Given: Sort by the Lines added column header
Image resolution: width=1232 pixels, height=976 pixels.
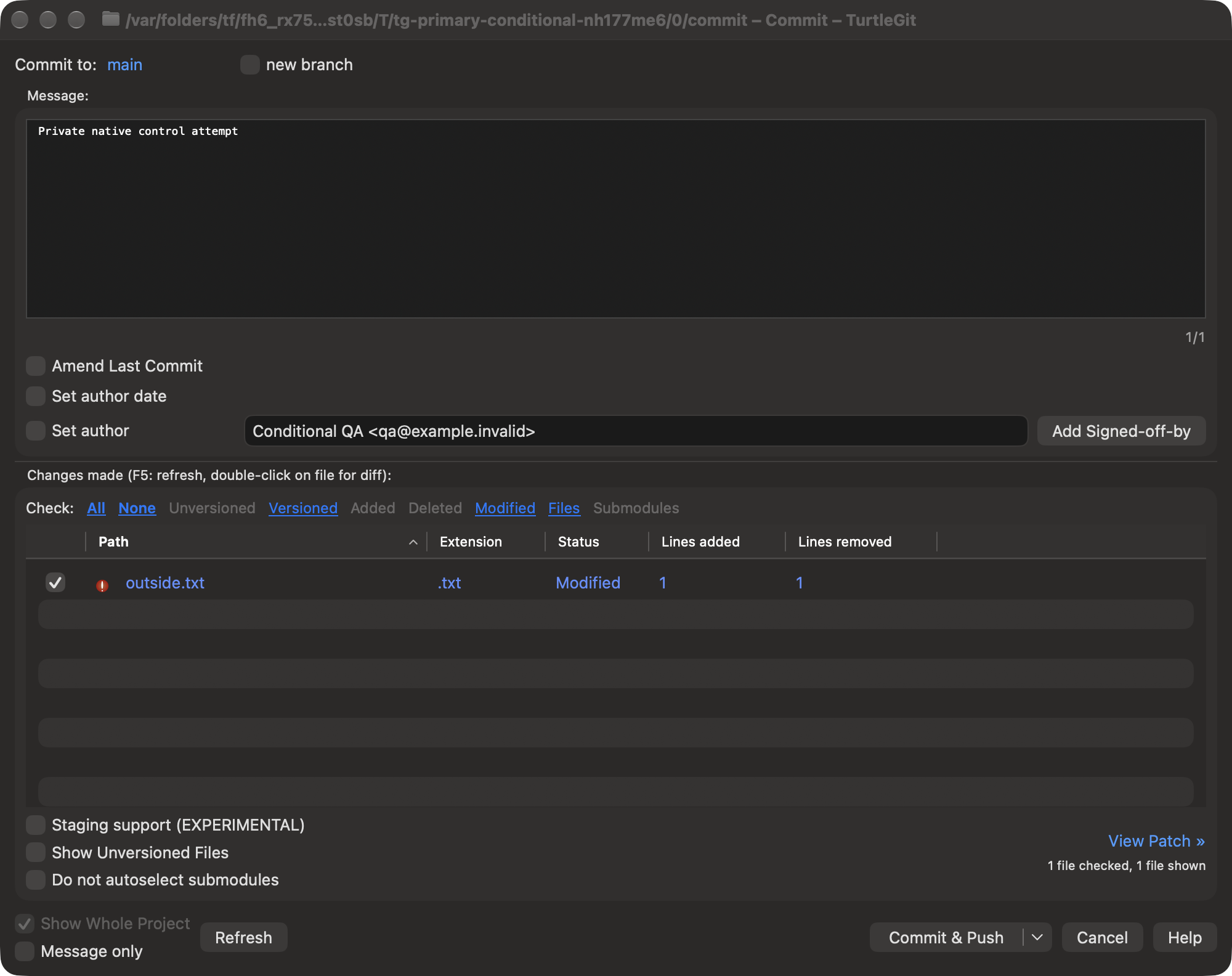Looking at the screenshot, I should pos(717,542).
